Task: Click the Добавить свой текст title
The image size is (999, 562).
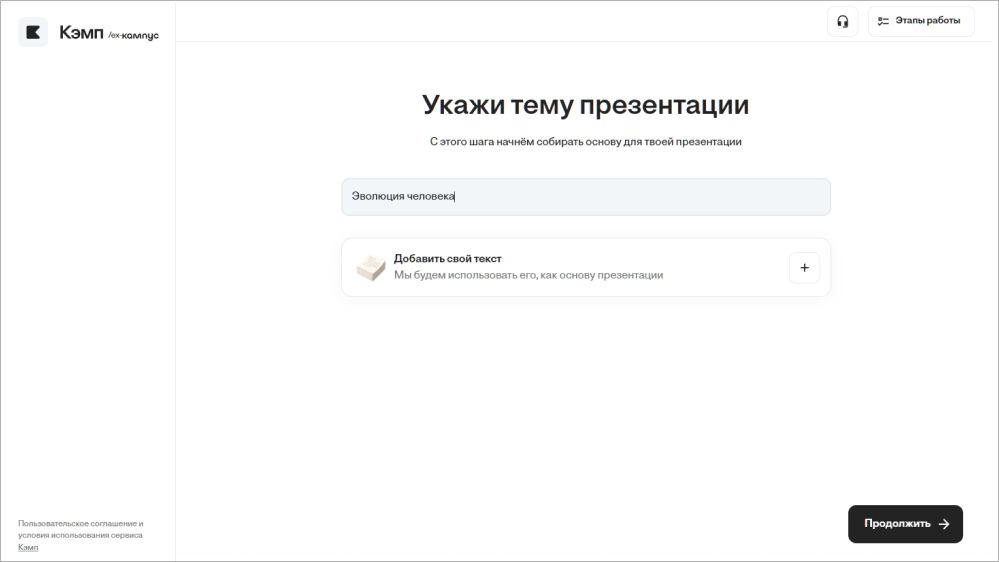Action: tap(447, 259)
